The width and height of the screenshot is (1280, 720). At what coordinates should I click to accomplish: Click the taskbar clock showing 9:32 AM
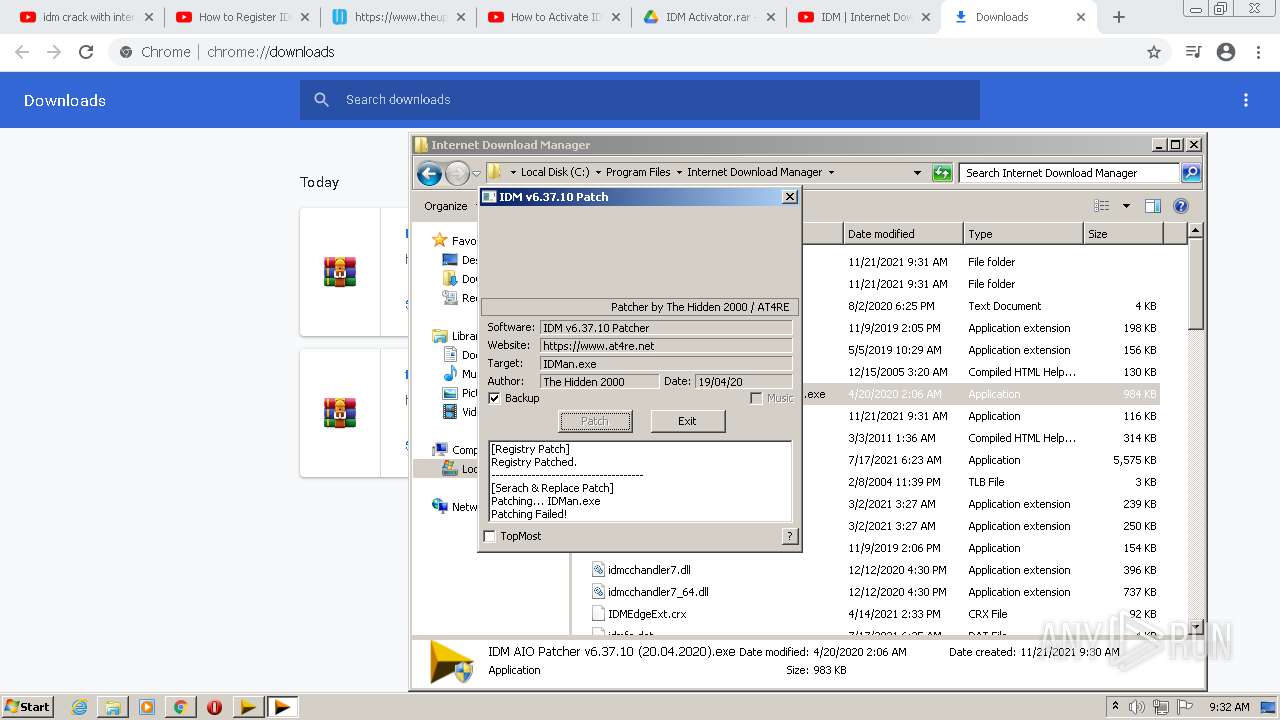tap(1229, 707)
